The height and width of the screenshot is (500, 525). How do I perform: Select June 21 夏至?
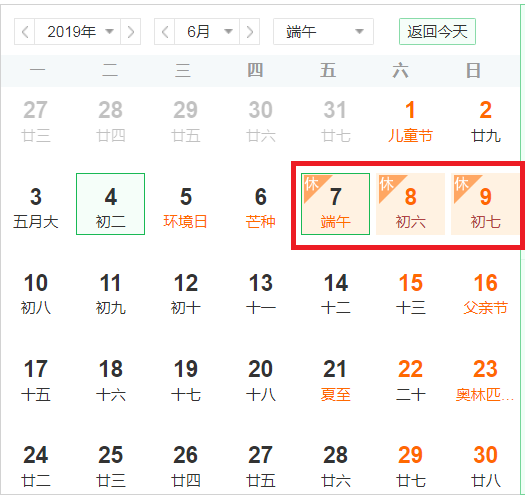[x=335, y=380]
